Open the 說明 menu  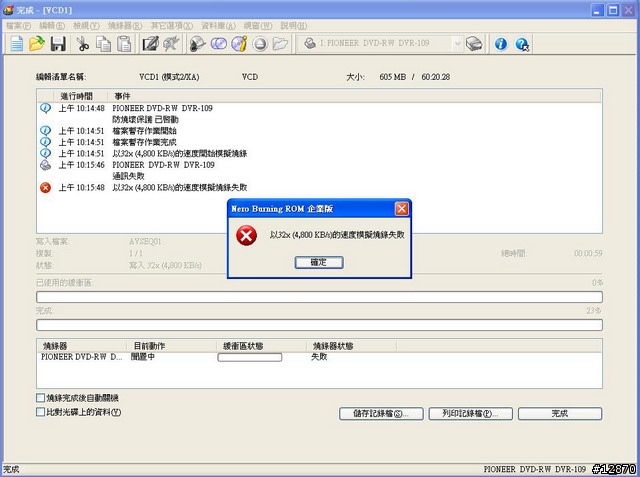click(x=293, y=26)
